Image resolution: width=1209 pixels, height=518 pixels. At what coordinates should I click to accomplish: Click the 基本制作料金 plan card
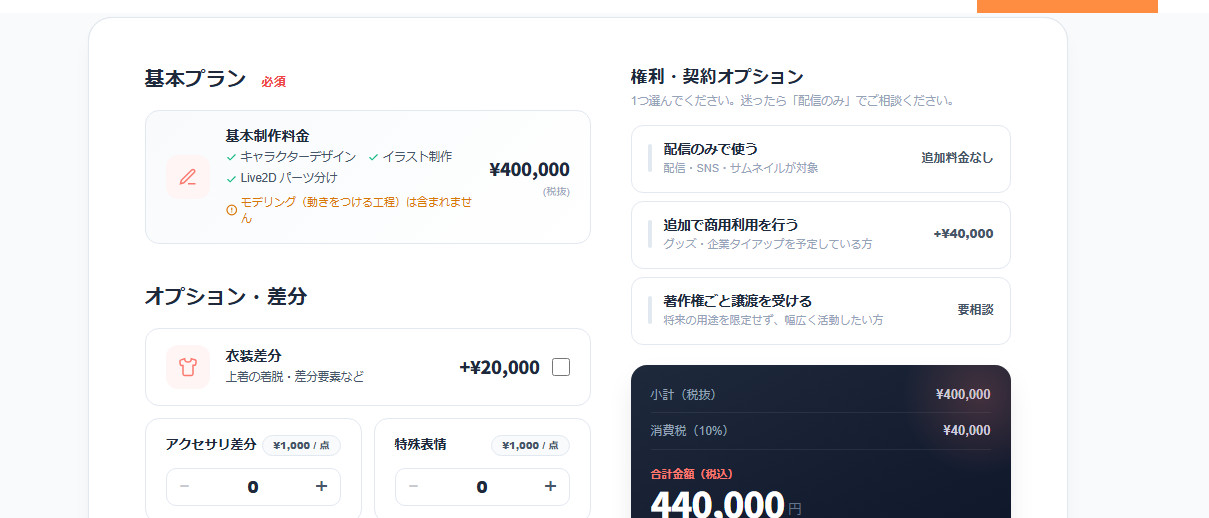coord(367,176)
